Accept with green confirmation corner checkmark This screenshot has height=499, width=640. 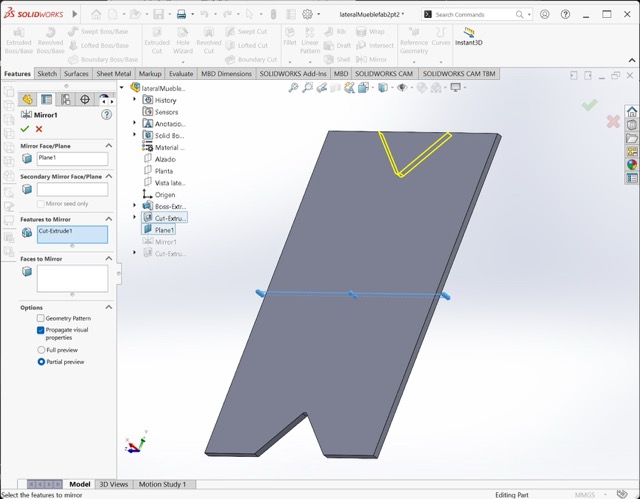coord(589,105)
